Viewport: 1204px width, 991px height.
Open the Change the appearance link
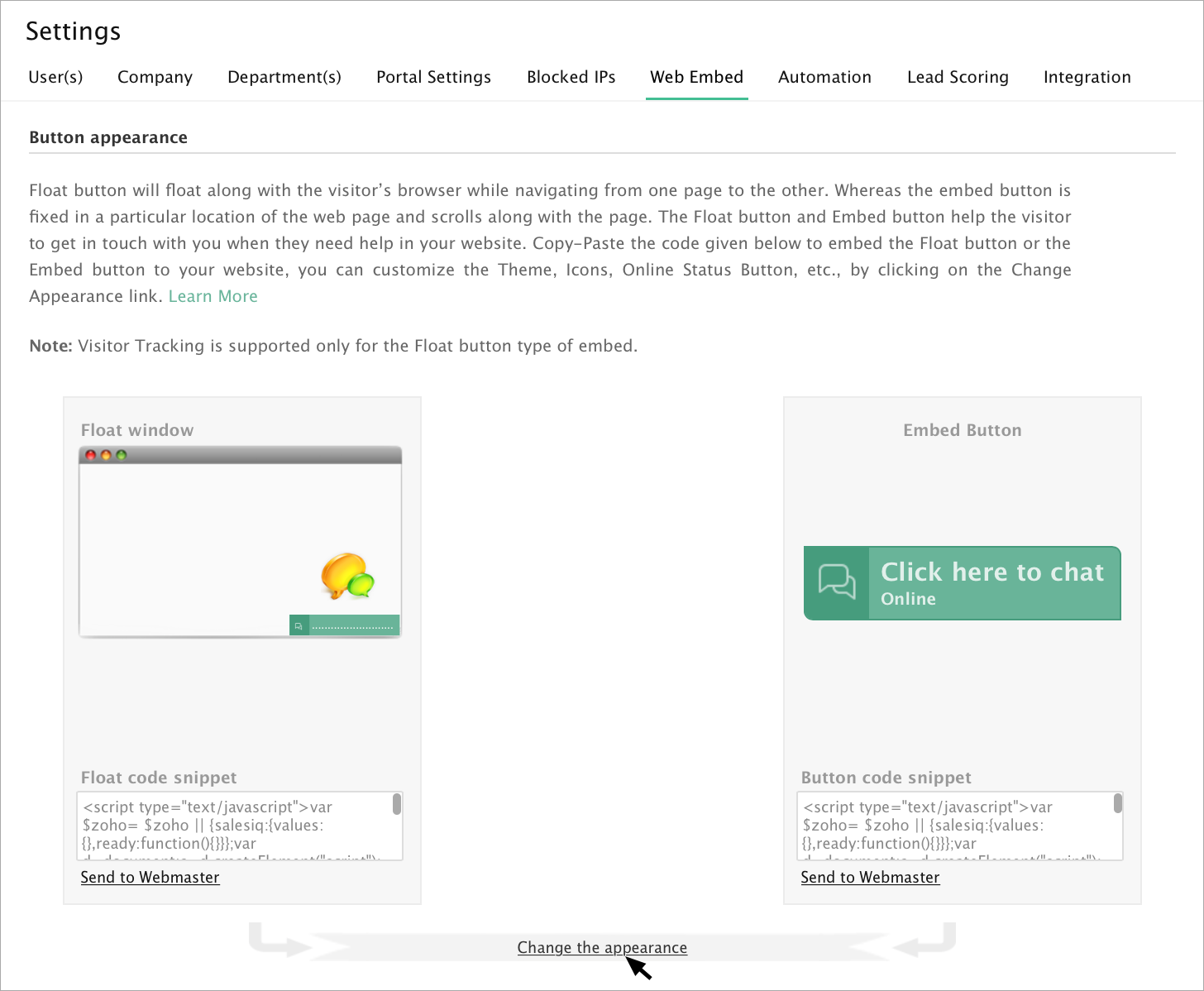pyautogui.click(x=602, y=948)
